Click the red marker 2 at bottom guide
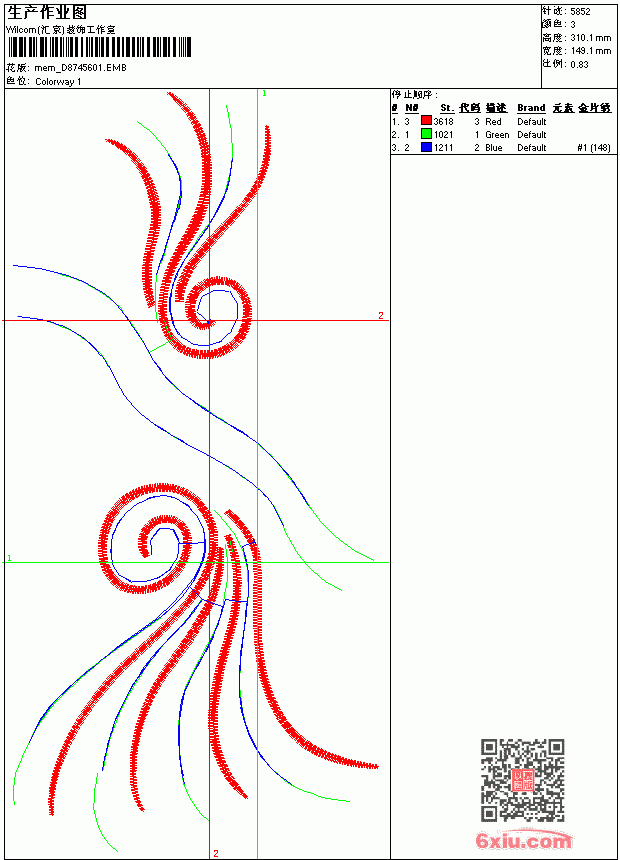Viewport: 620px width, 860px height. coord(216,853)
